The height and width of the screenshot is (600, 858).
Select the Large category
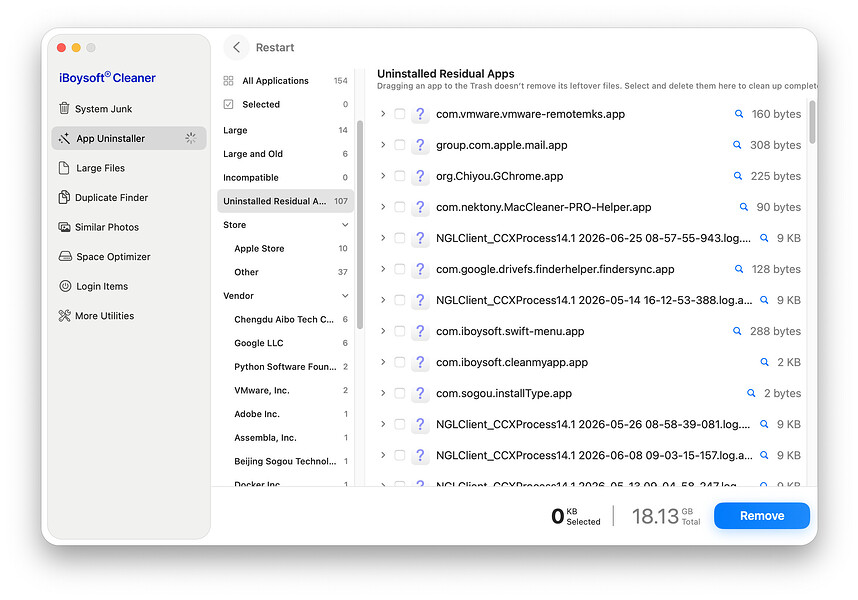point(285,130)
